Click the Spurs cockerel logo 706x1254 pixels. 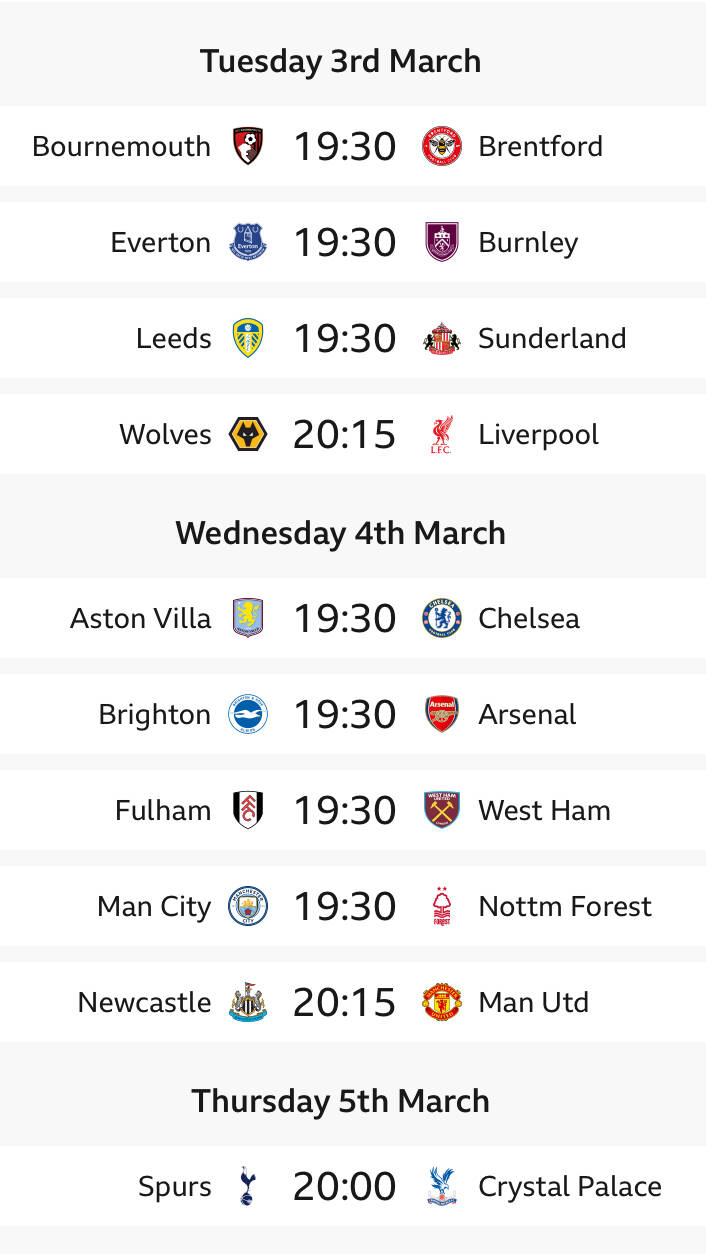pyautogui.click(x=247, y=1186)
